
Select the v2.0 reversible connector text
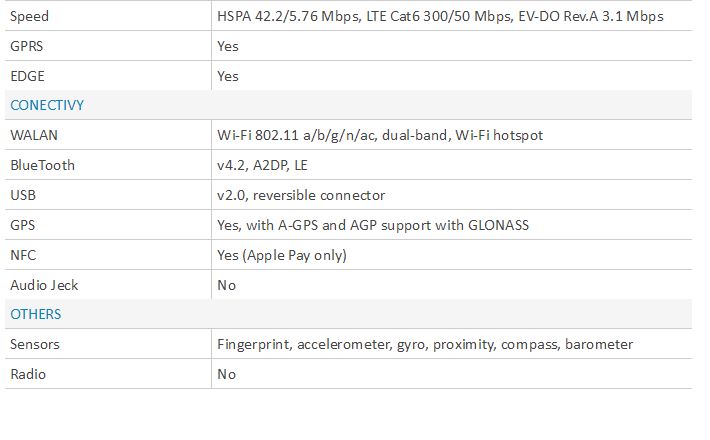tap(301, 195)
